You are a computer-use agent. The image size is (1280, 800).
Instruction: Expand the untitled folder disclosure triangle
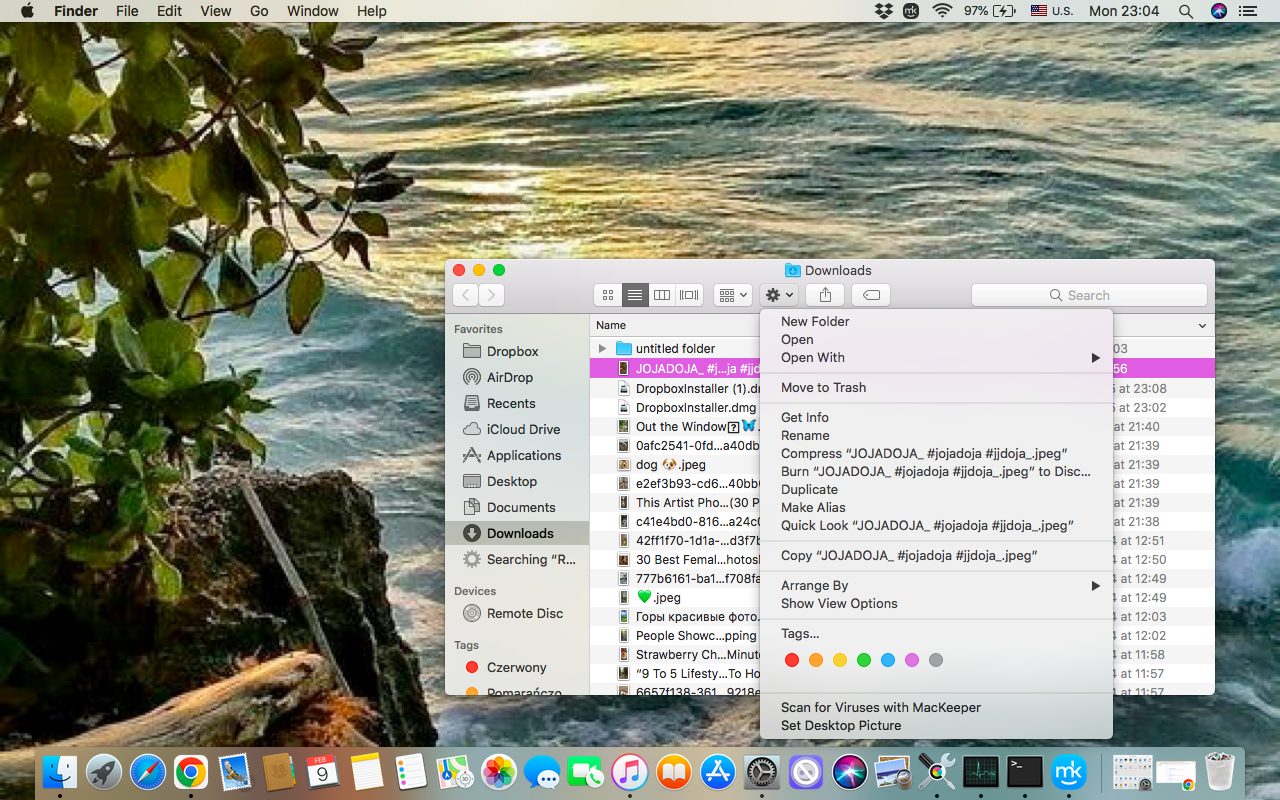click(x=600, y=348)
